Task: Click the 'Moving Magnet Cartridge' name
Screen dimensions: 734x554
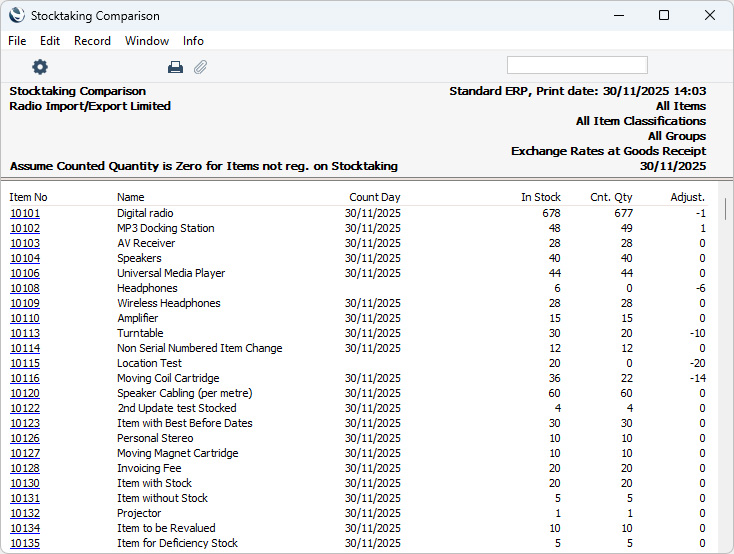Action: 177,453
